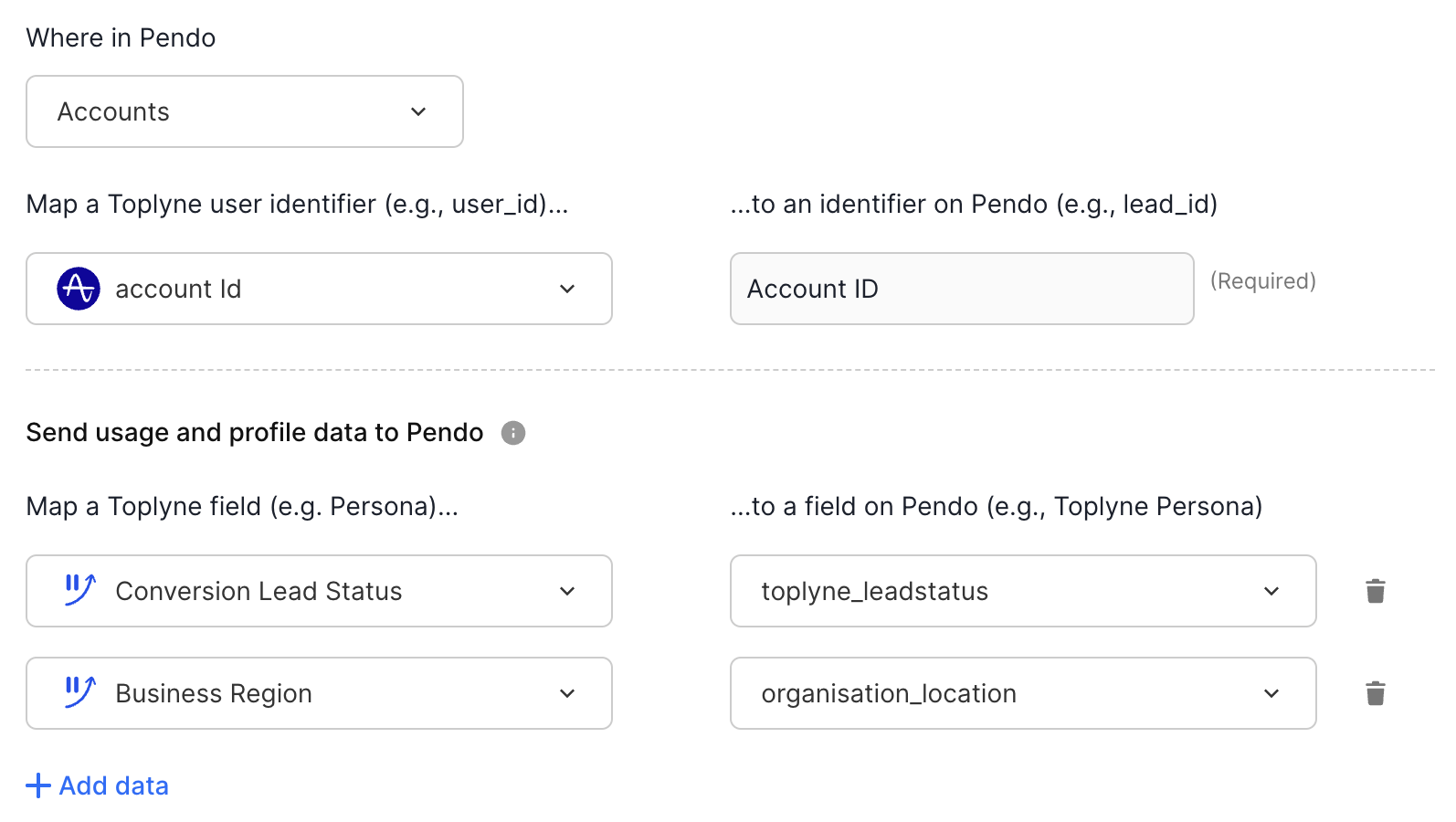Open the Business Region field dropdown

319,693
